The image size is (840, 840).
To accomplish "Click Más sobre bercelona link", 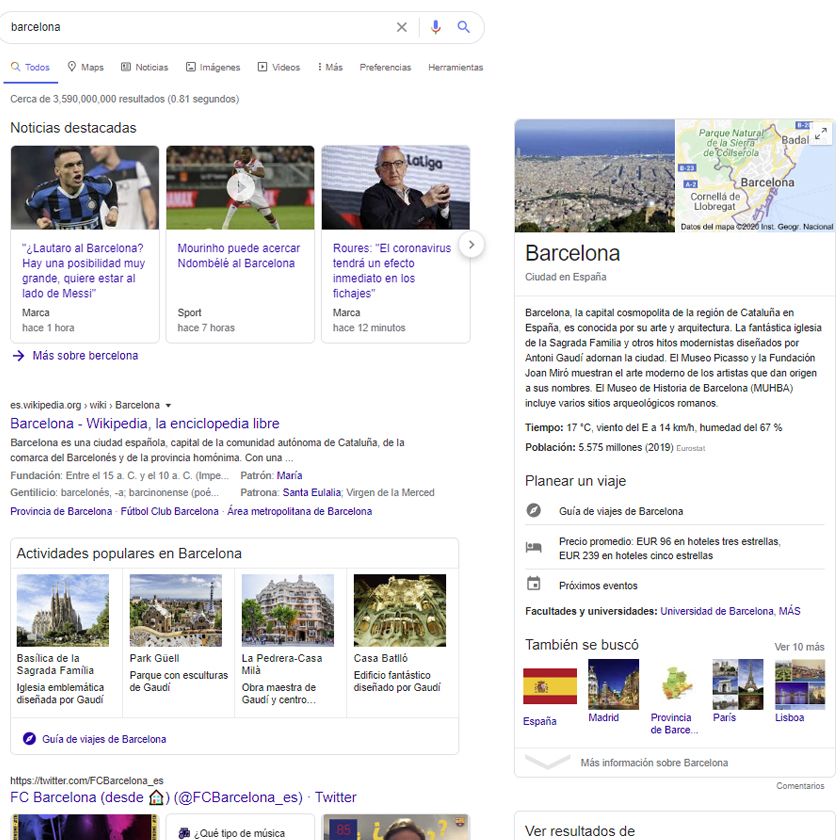I will pos(85,356).
